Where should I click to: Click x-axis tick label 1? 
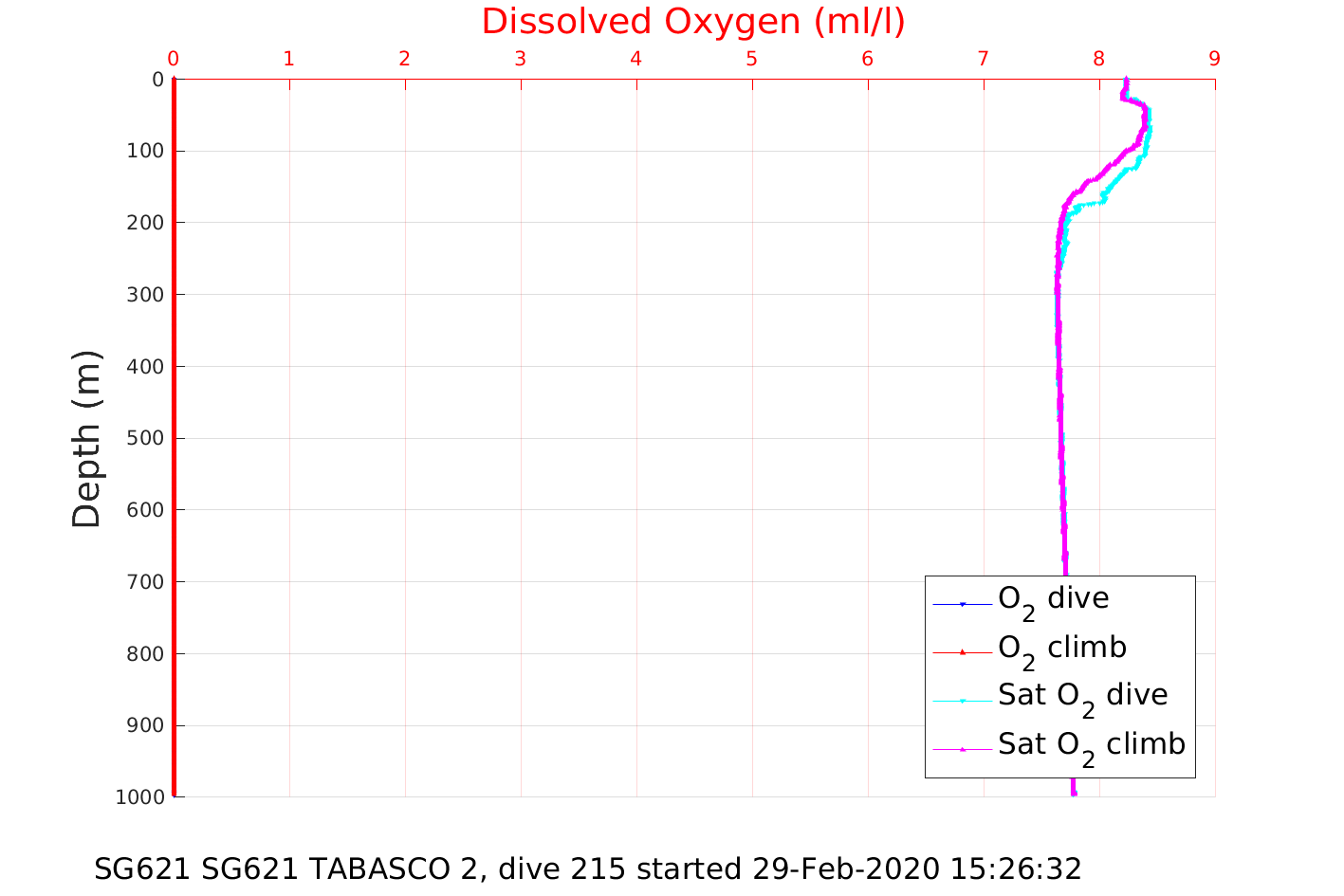pos(289,59)
